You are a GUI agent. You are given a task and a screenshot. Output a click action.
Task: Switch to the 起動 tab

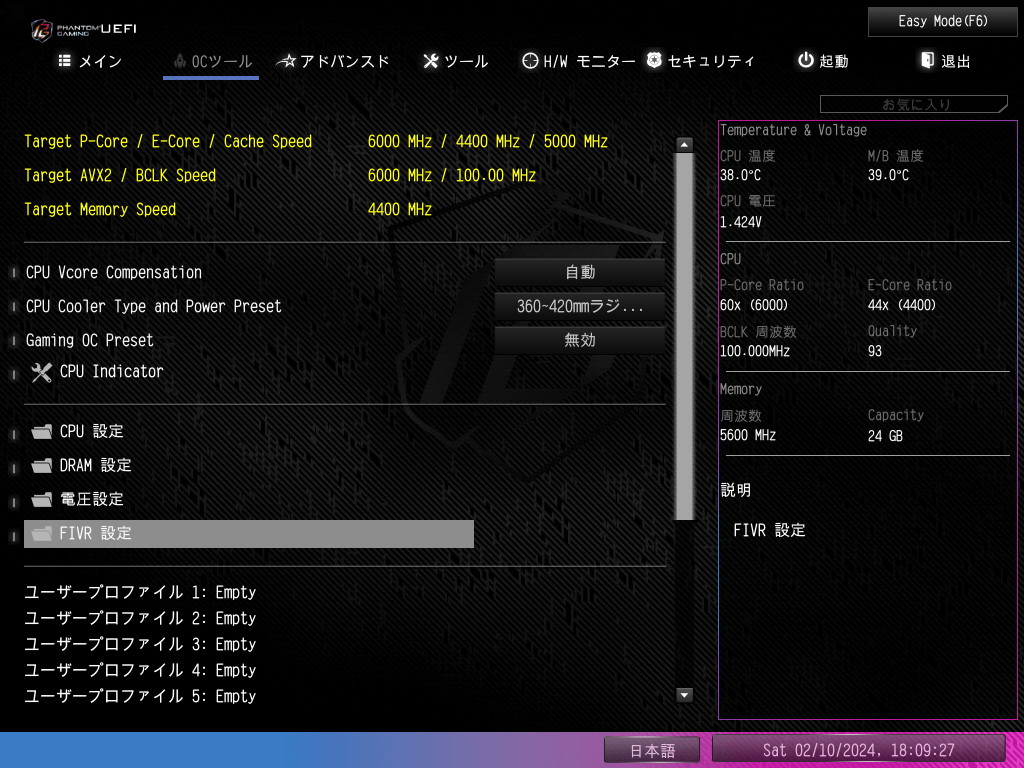(x=823, y=61)
